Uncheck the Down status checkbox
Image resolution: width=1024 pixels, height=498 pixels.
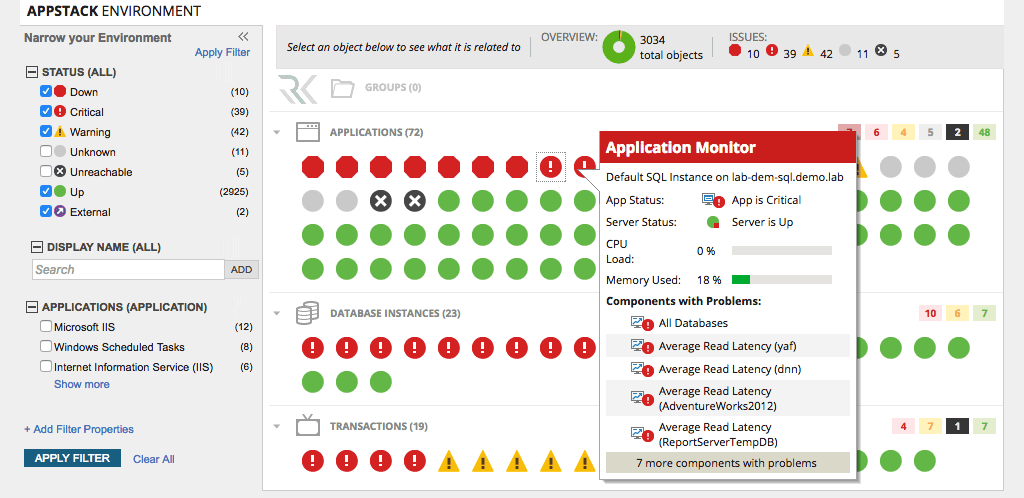(x=46, y=92)
